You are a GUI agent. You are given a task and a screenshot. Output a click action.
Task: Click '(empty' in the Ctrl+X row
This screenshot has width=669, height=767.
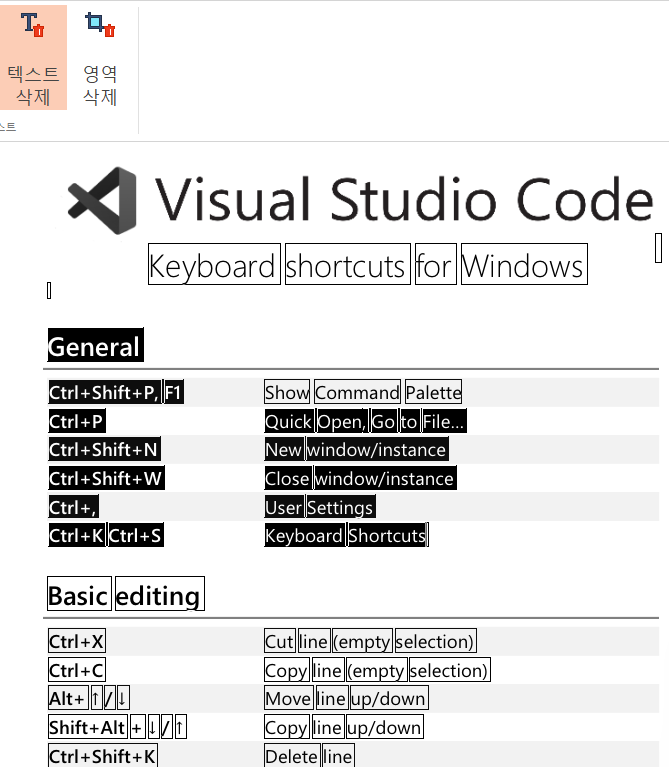(x=363, y=641)
